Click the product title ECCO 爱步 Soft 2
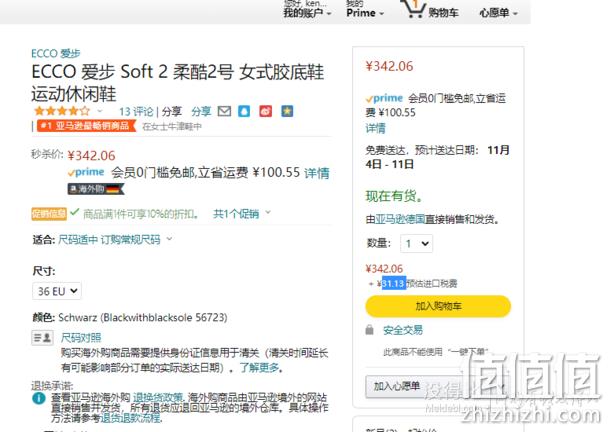Image resolution: width=610 pixels, height=432 pixels. pos(177,83)
